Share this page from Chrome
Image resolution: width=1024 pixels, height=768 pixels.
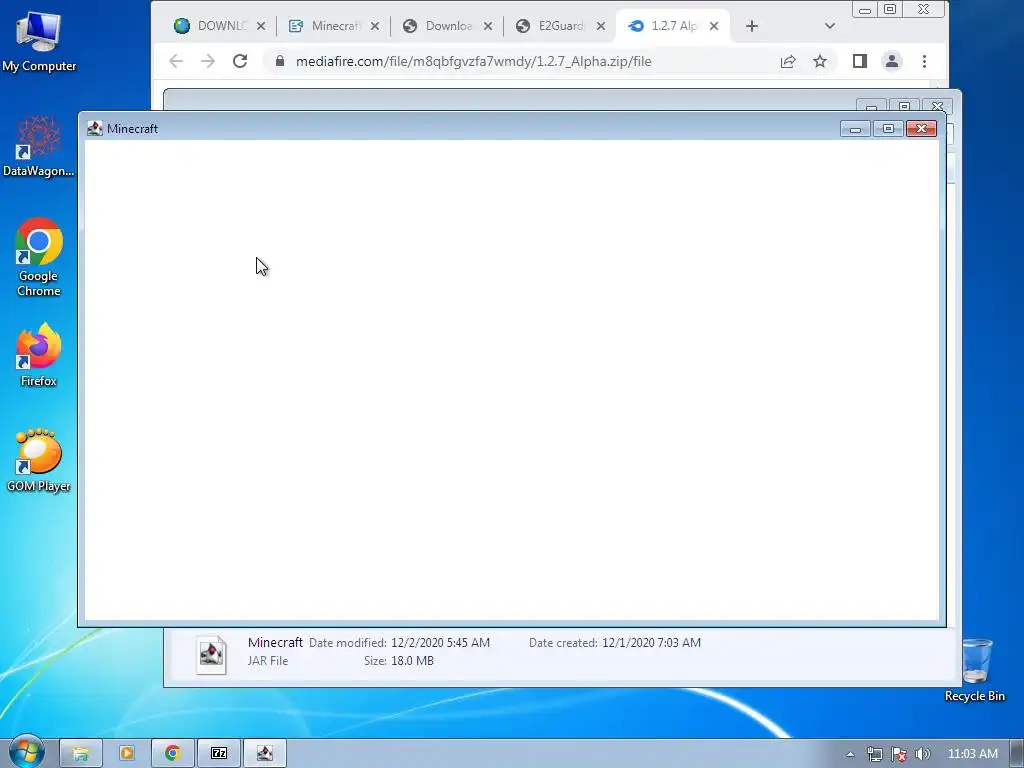tap(788, 61)
